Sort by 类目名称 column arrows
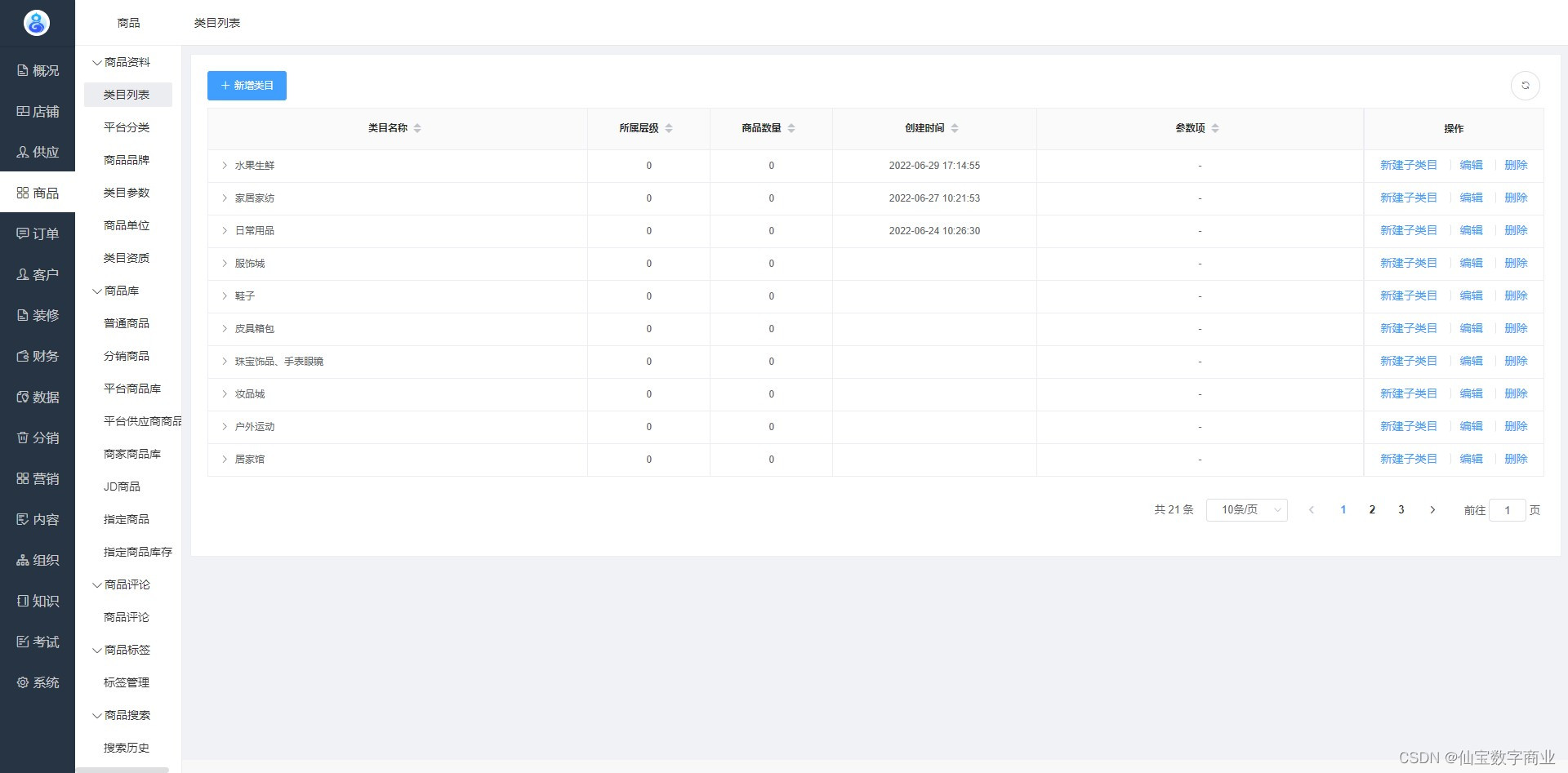The width and height of the screenshot is (1568, 773). point(417,128)
